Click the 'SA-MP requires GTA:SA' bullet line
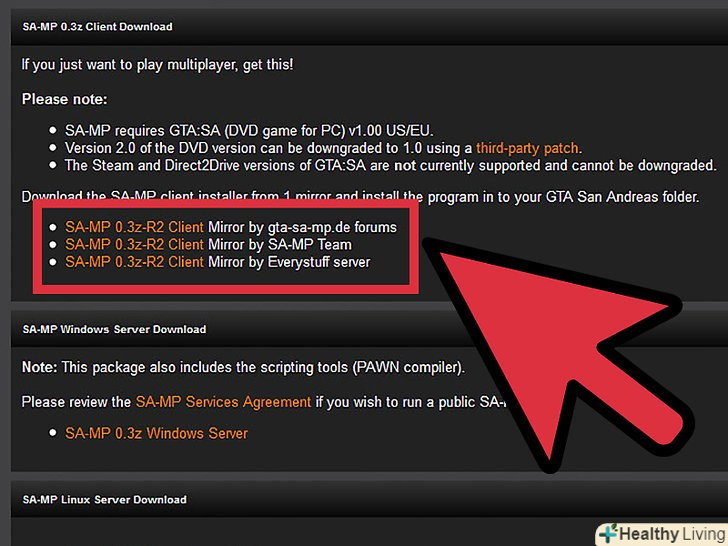728x546 pixels. point(249,130)
